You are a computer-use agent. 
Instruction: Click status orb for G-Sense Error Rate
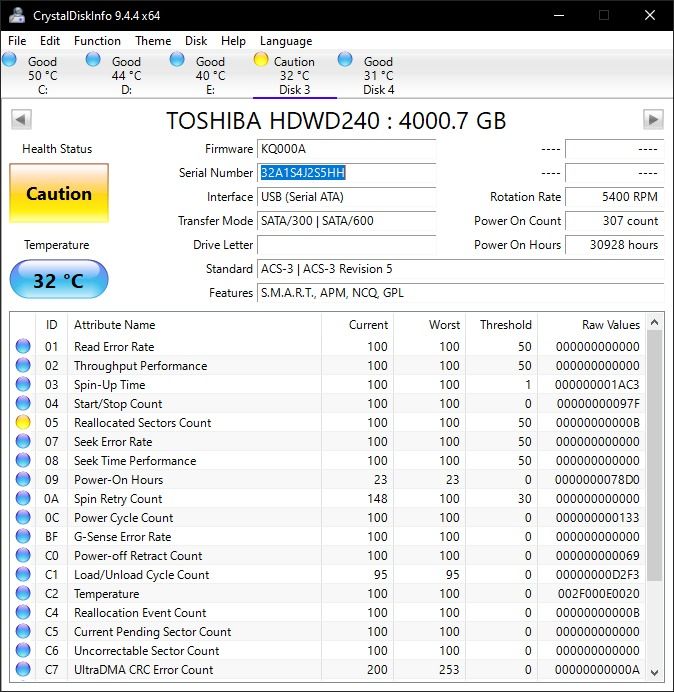pos(23,536)
